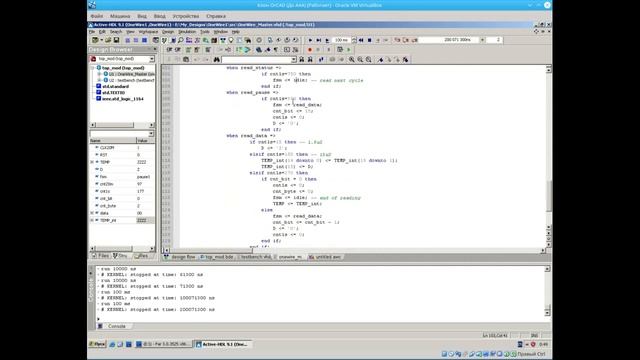Open the Help menu
Image resolution: width=640 pixels, height=360 pixels.
236,31
